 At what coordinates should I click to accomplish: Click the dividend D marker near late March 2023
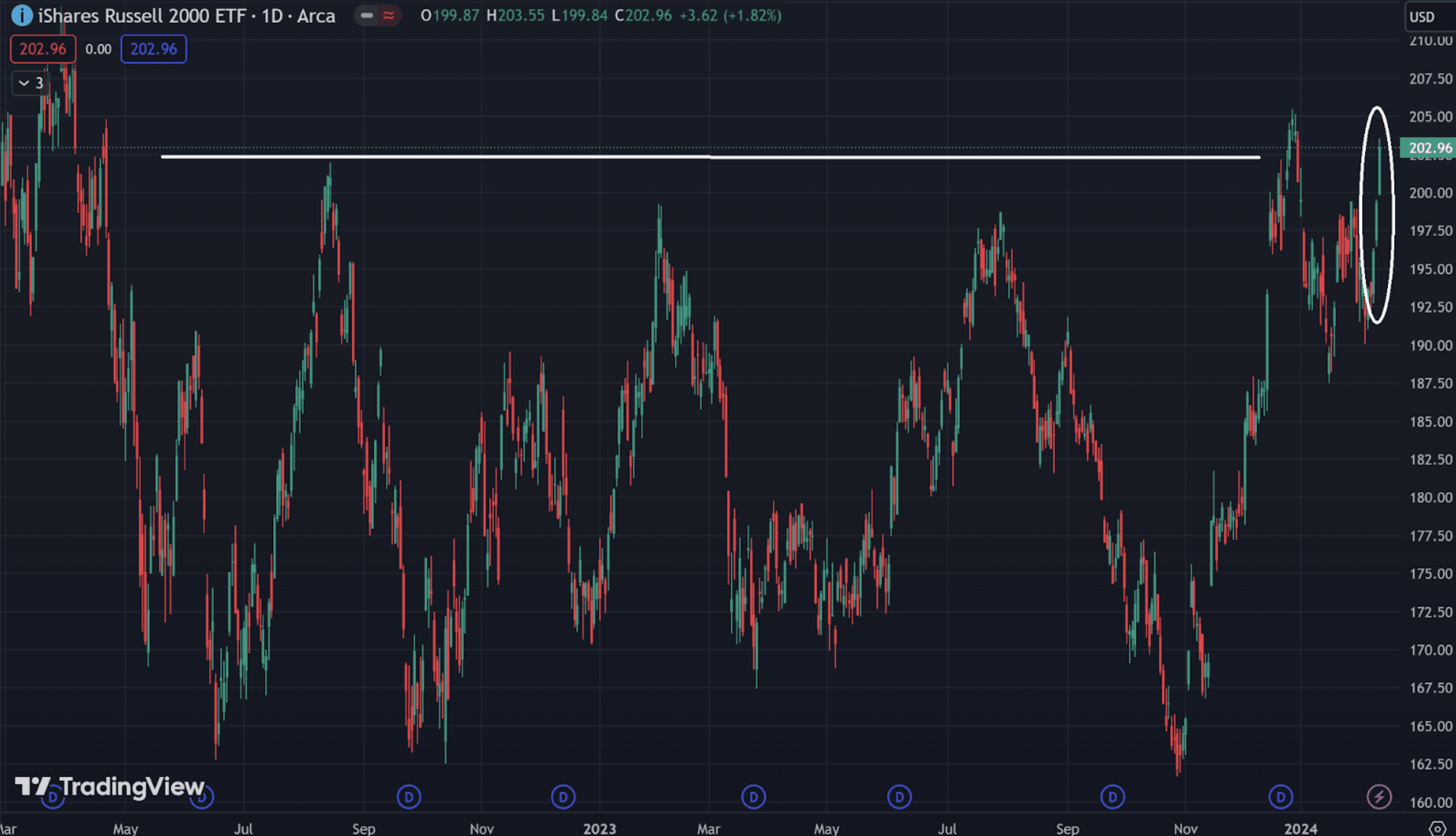[753, 797]
